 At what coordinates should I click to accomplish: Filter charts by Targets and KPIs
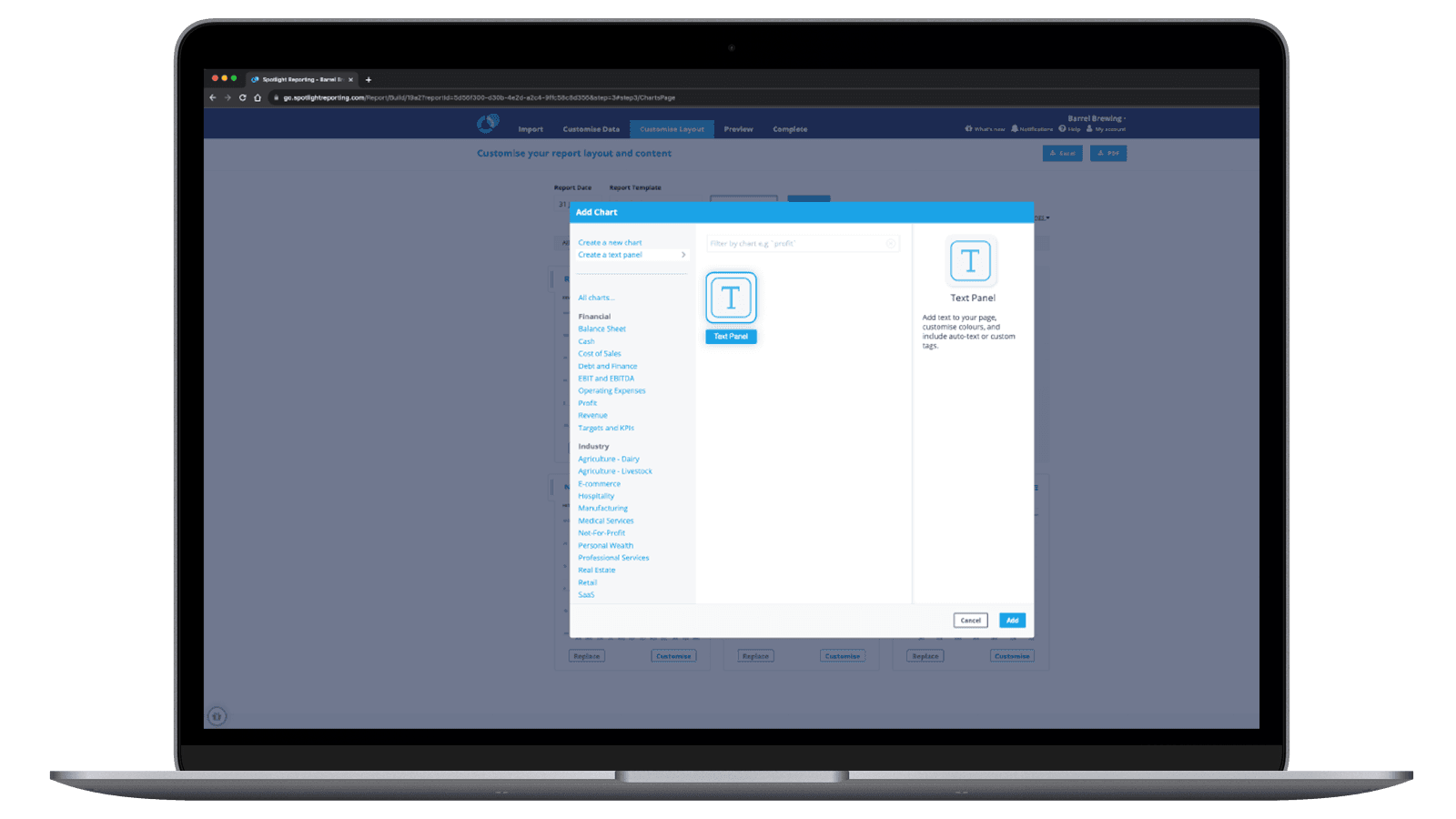pyautogui.click(x=606, y=428)
